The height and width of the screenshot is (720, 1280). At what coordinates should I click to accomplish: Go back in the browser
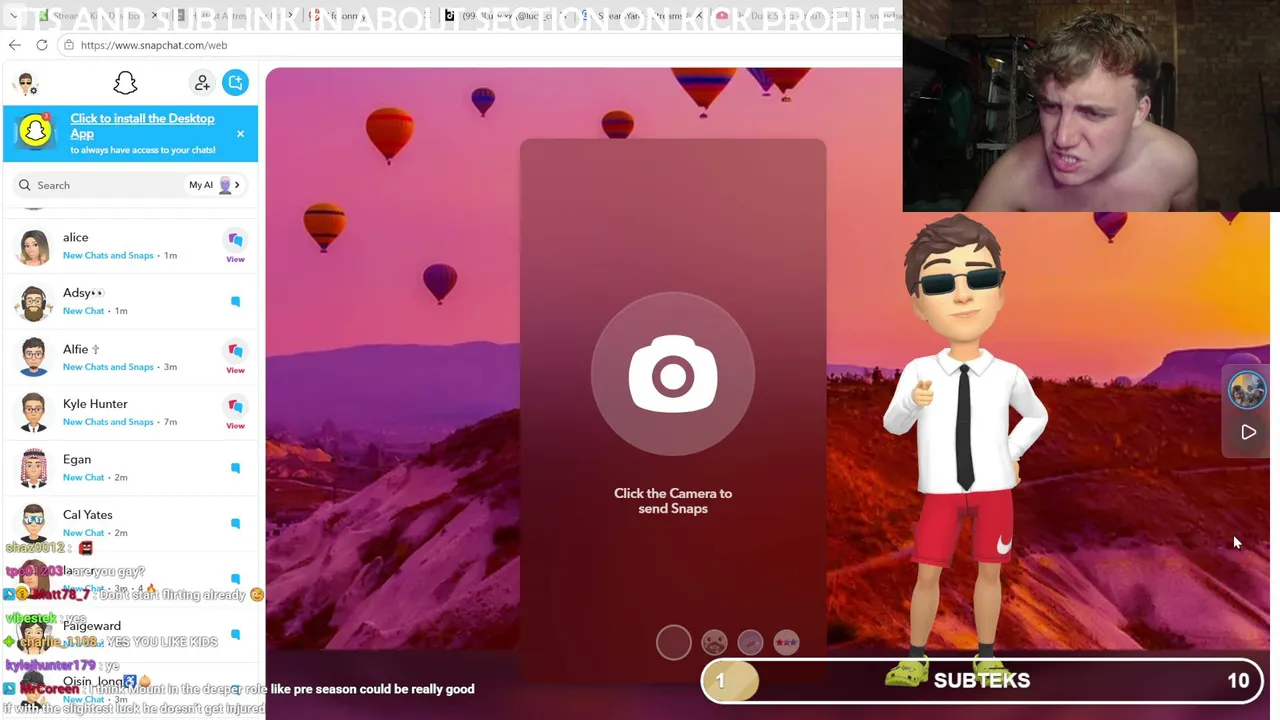tap(15, 45)
